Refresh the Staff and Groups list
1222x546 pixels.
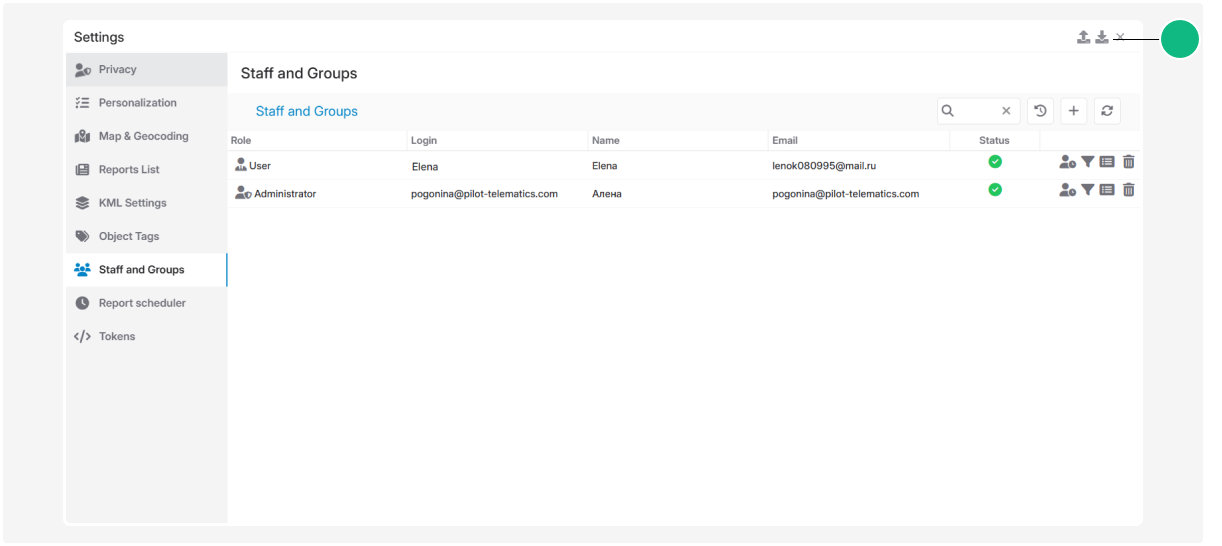click(1107, 111)
